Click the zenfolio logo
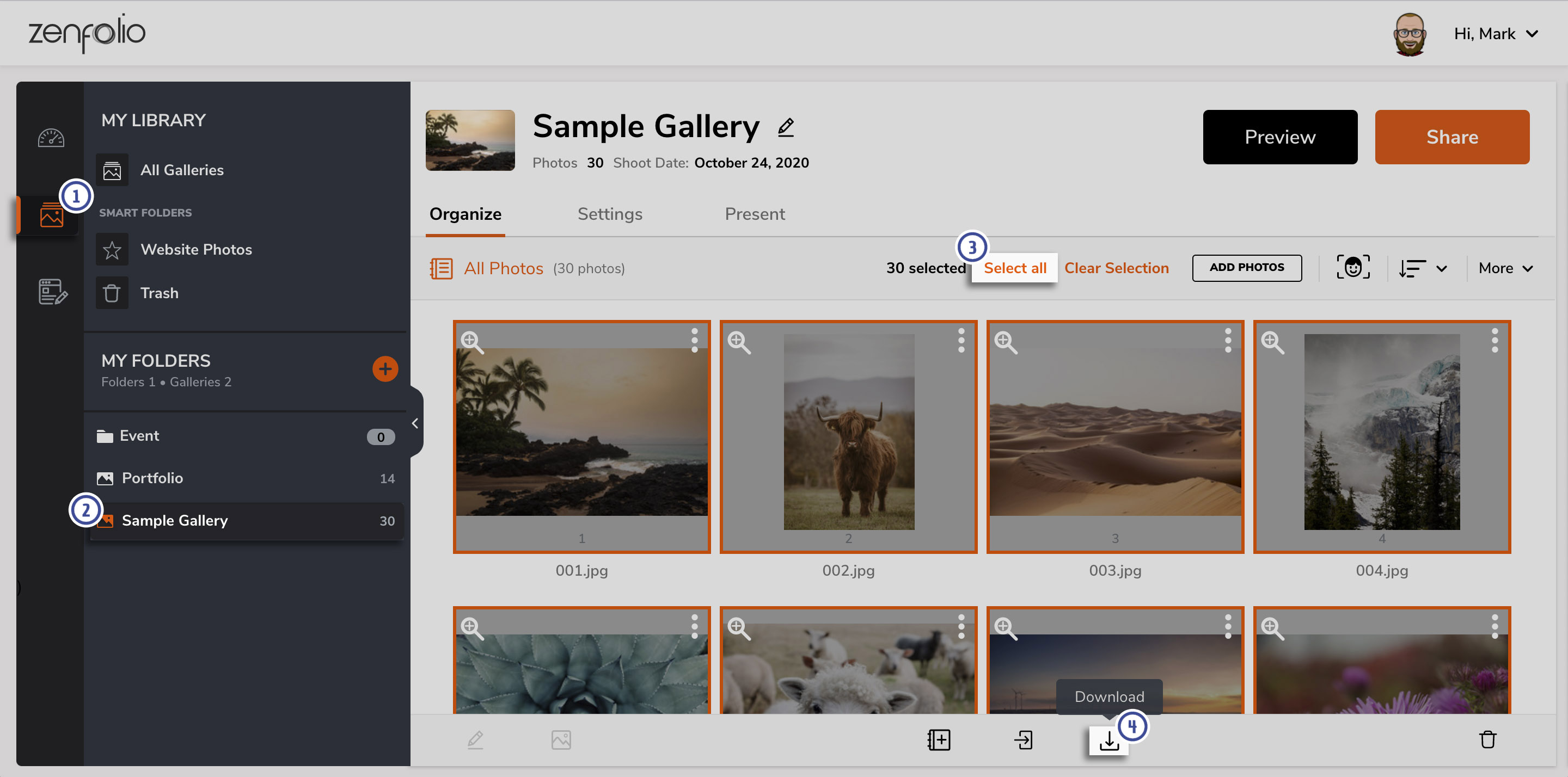Viewport: 1568px width, 777px height. 87,34
